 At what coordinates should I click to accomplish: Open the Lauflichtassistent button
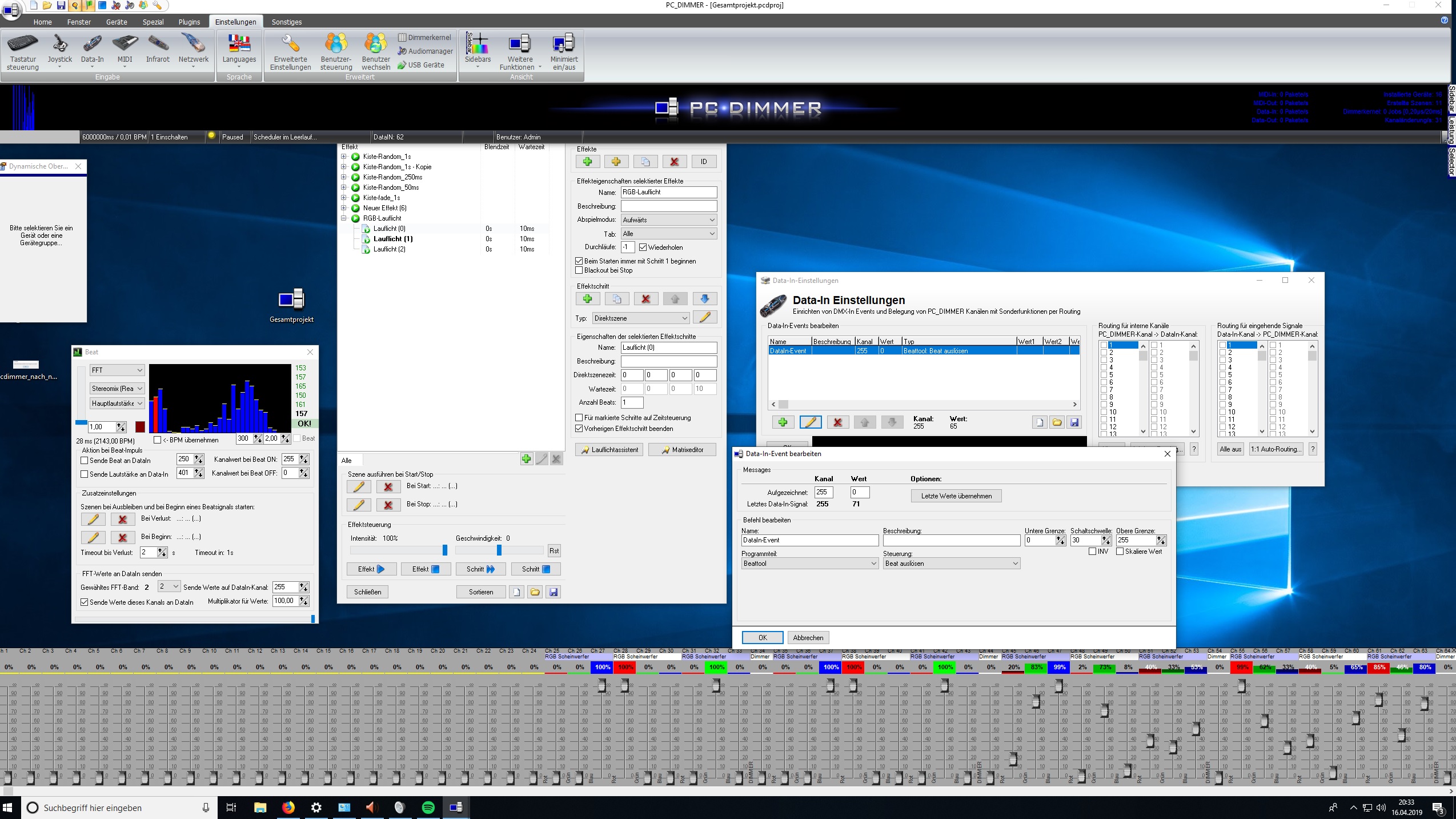[609, 450]
